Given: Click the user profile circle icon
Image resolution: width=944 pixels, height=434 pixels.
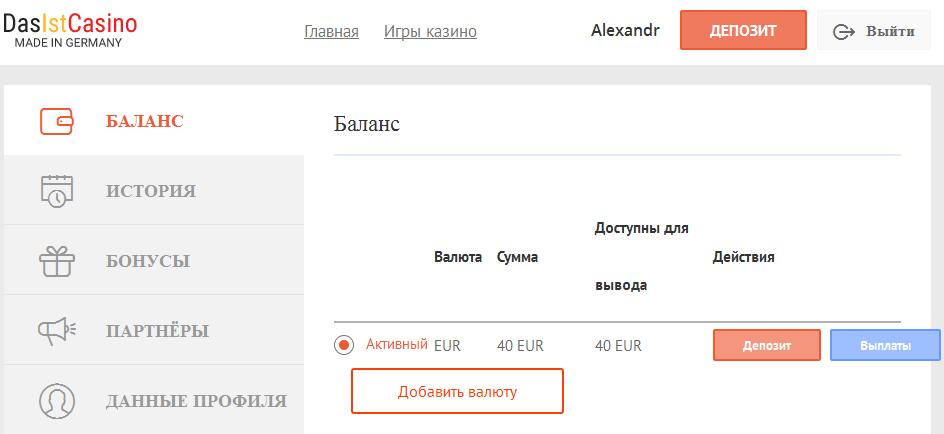Looking at the screenshot, I should (57, 400).
